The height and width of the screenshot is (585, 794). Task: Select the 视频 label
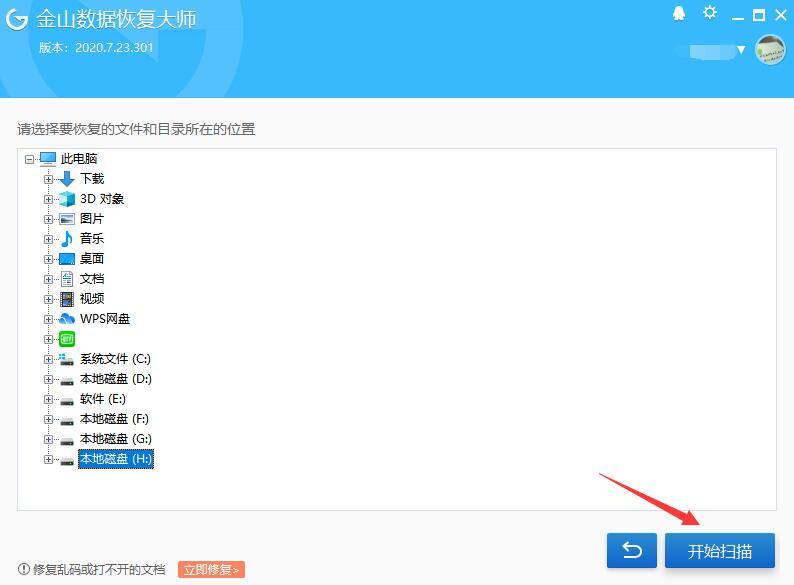tap(92, 299)
